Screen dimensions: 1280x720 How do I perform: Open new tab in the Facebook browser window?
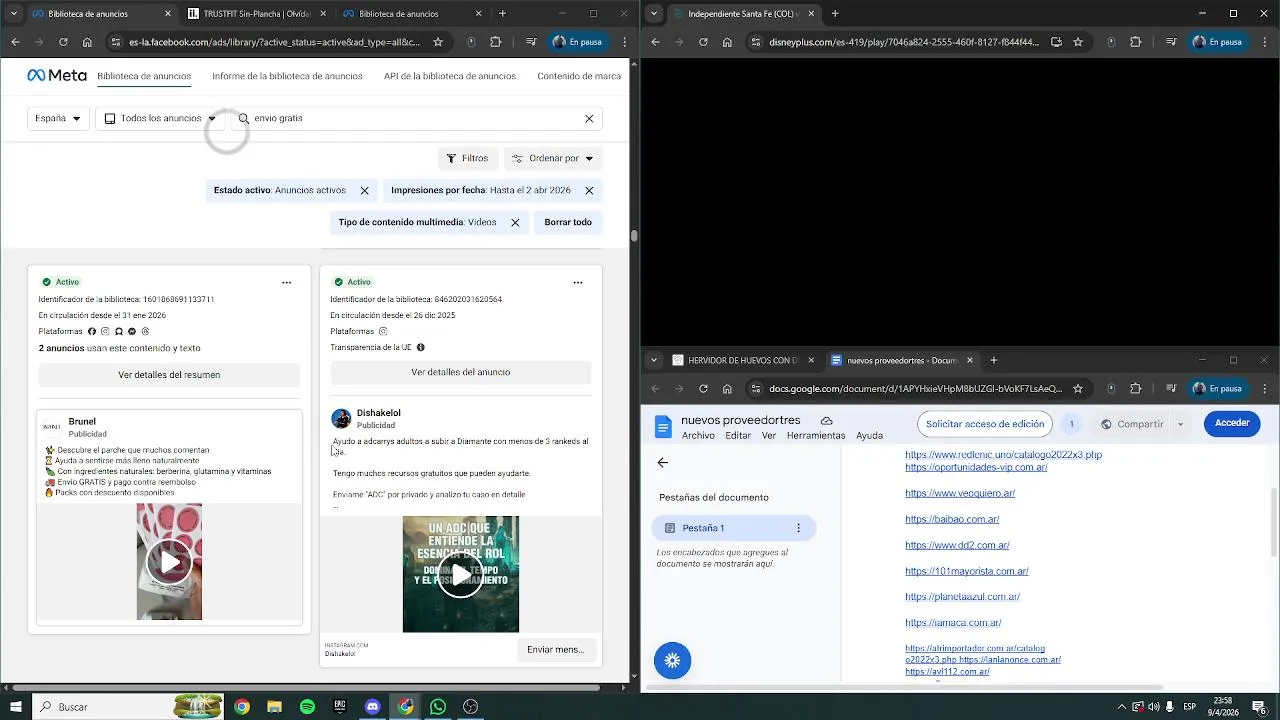point(502,14)
